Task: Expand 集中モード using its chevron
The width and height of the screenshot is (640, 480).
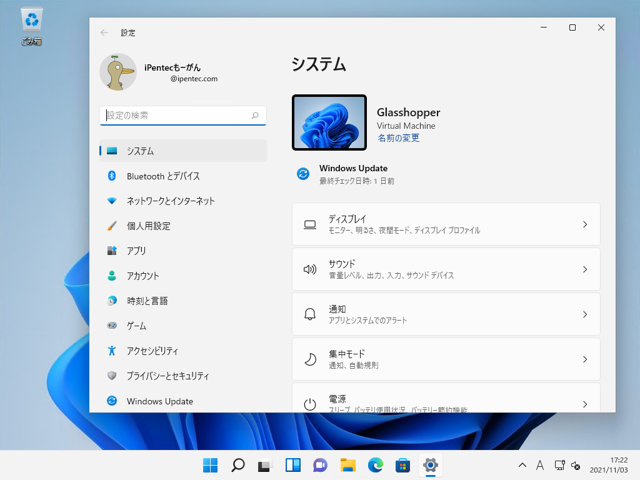Action: 585,359
